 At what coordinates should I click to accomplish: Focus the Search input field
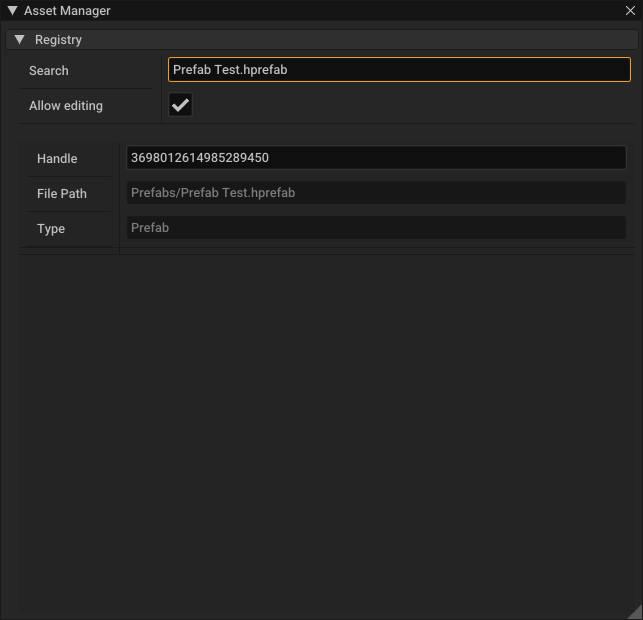point(399,70)
